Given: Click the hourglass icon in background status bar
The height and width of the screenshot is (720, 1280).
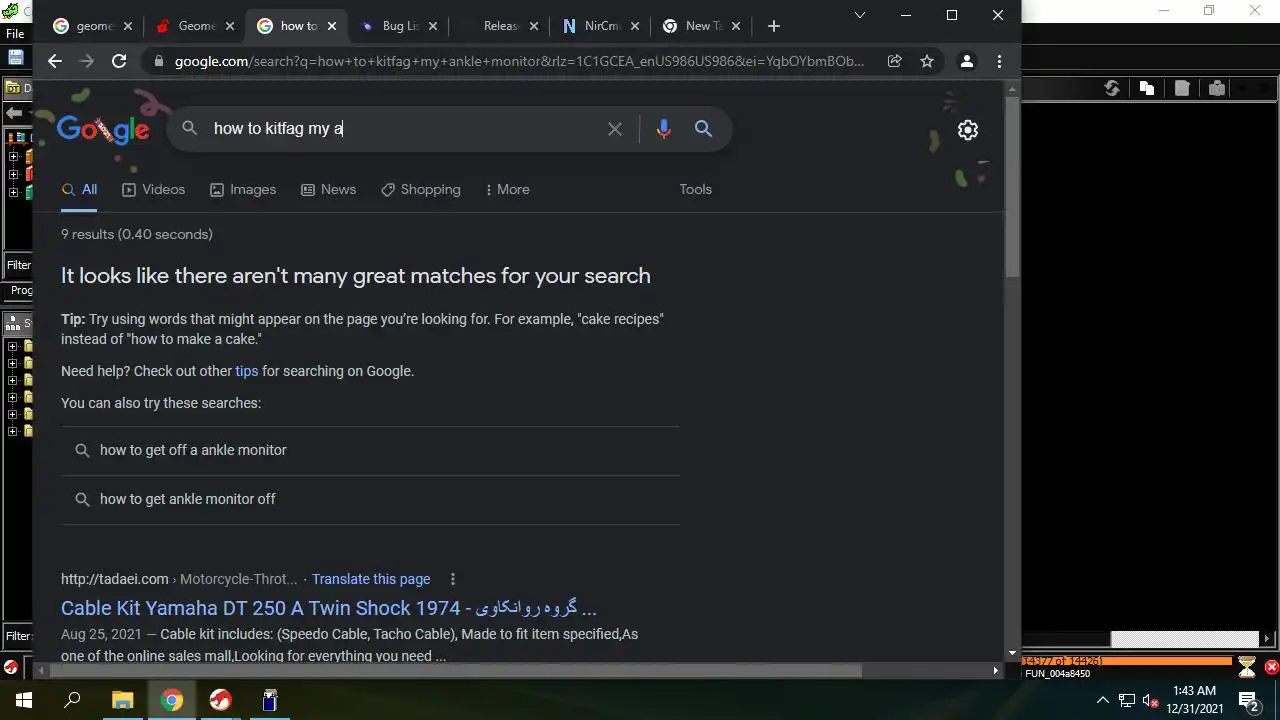Looking at the screenshot, I should click(1247, 666).
